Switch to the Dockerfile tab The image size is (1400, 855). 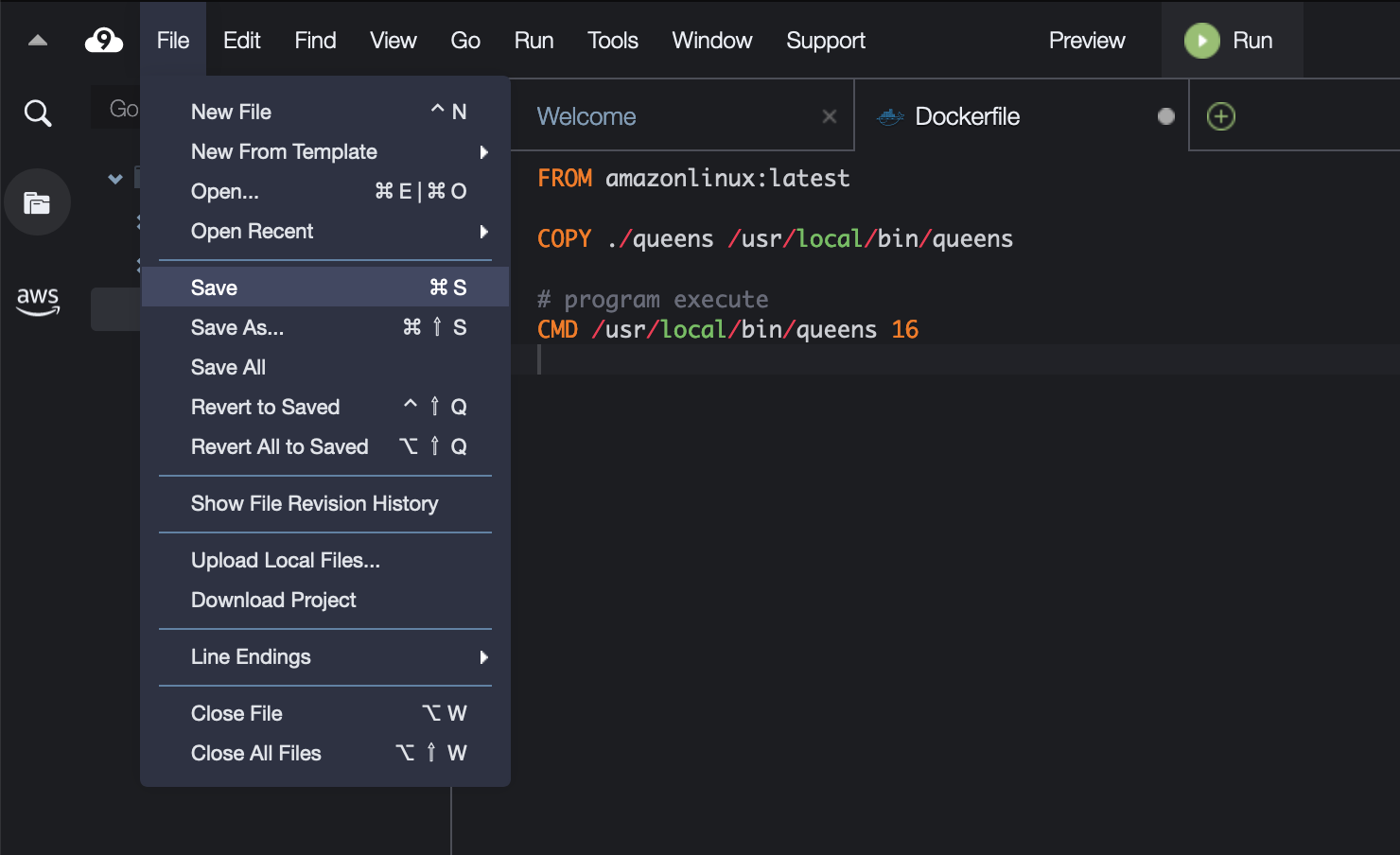pyautogui.click(x=1022, y=116)
